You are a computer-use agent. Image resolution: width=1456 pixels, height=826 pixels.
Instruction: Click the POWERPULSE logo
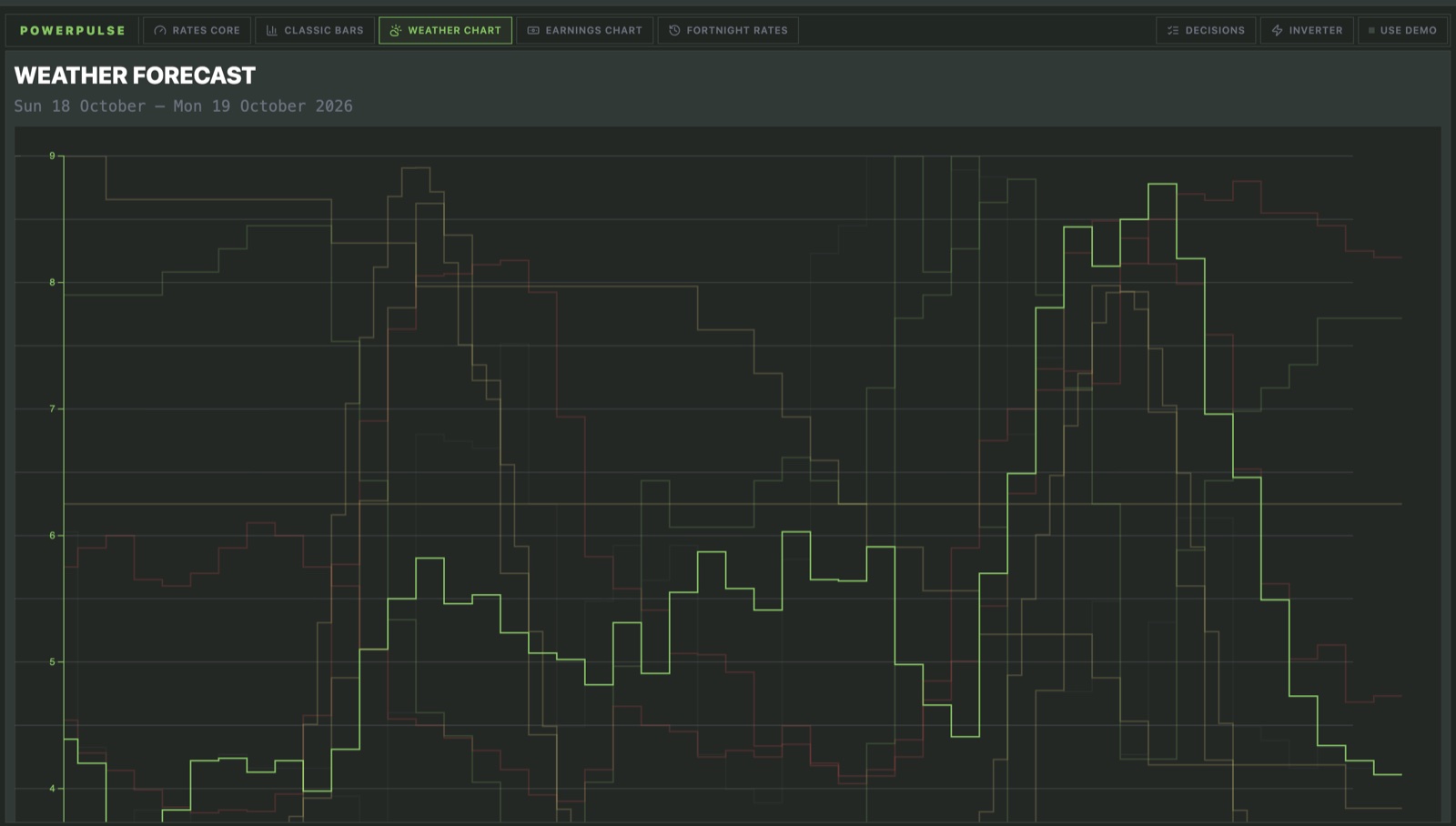73,30
